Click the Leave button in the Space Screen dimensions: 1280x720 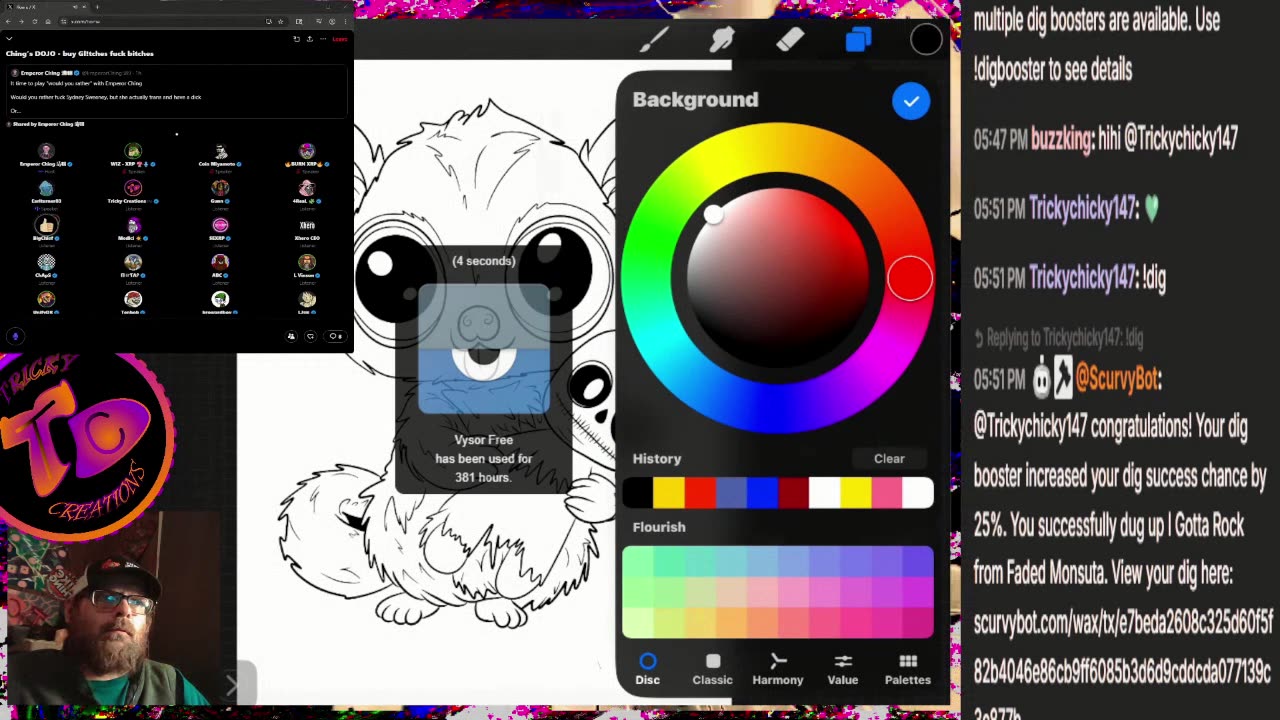point(340,39)
